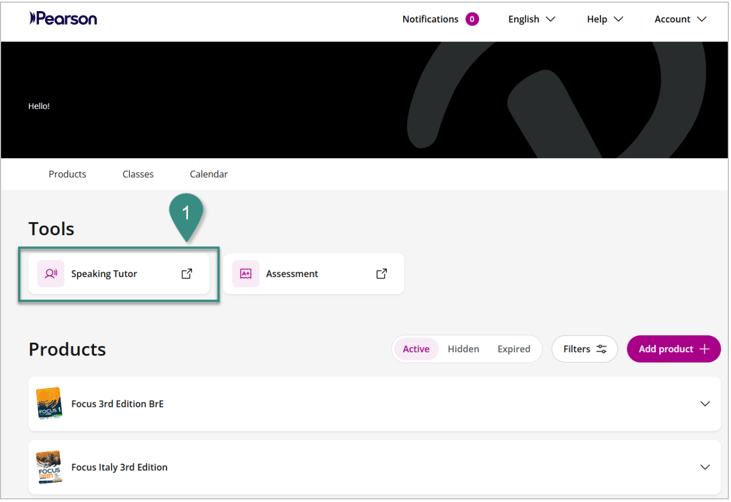Image resolution: width=731 pixels, height=502 pixels.
Task: Click the Assessment A+ icon
Action: 246,274
